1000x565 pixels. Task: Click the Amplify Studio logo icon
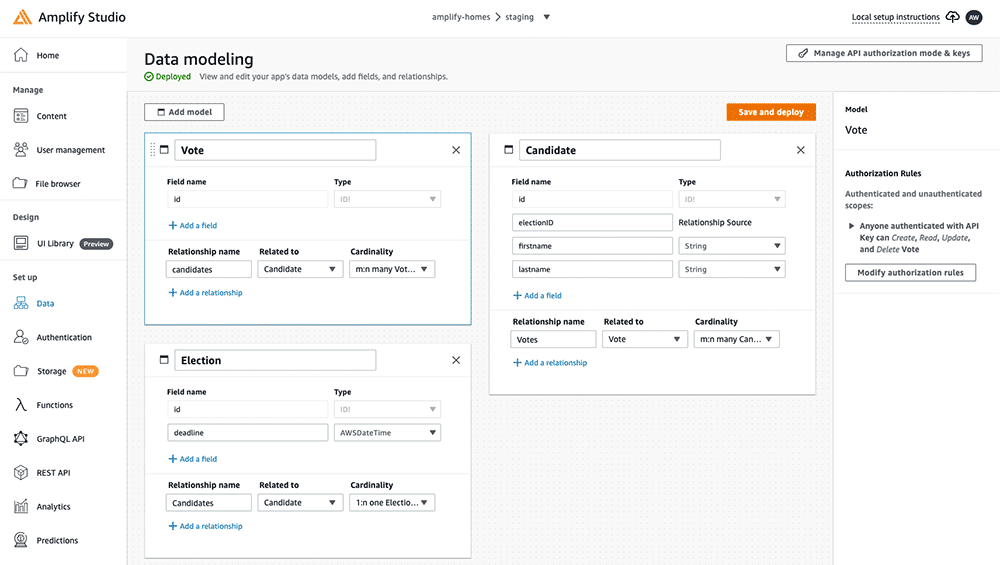[x=22, y=17]
